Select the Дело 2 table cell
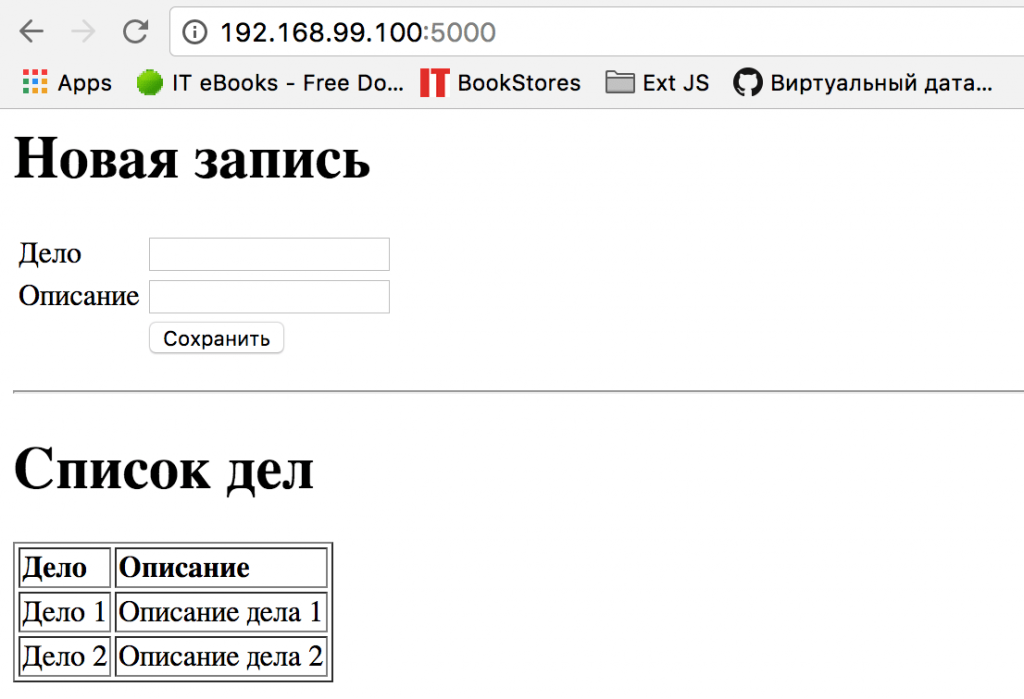Screen dimensions: 1024x699 [65, 656]
